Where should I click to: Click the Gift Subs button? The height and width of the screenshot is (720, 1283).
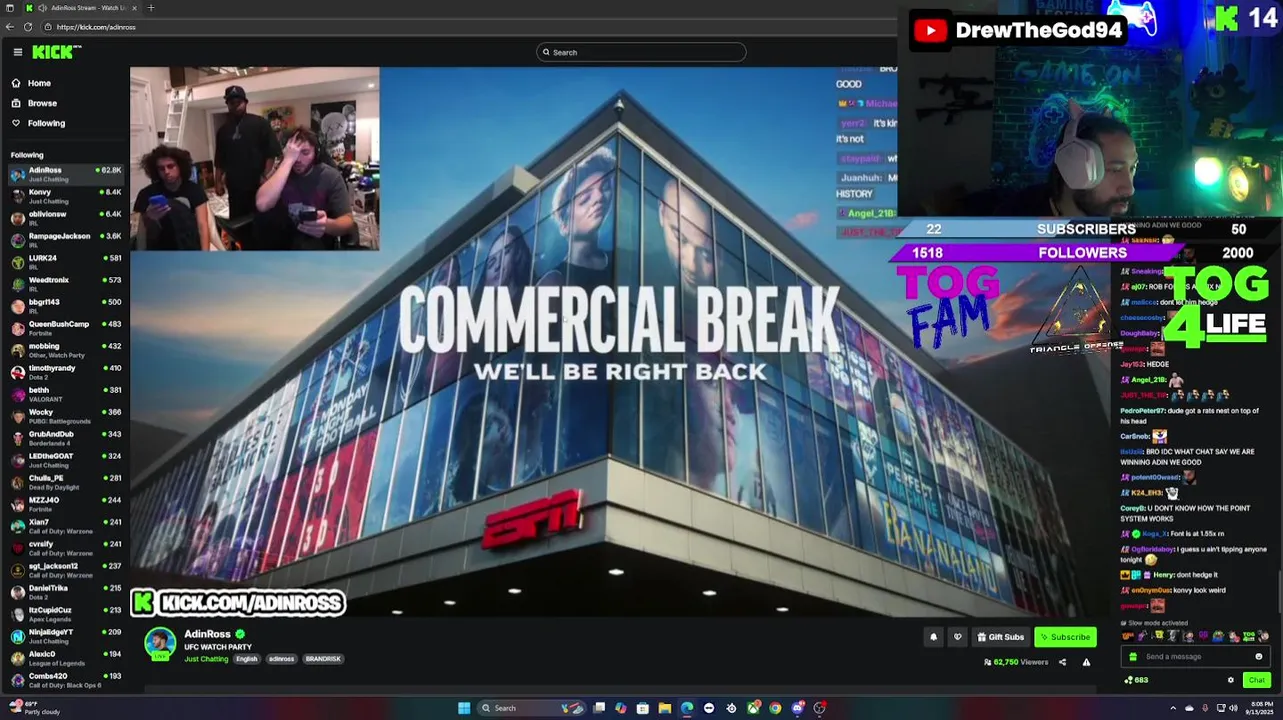pos(1000,637)
